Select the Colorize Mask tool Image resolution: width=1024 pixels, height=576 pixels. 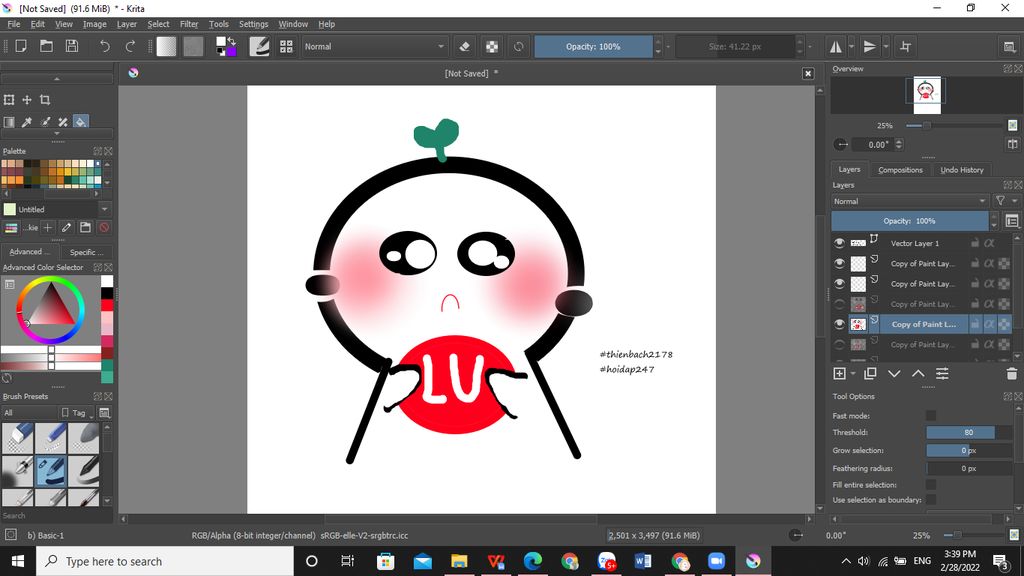tap(45, 122)
